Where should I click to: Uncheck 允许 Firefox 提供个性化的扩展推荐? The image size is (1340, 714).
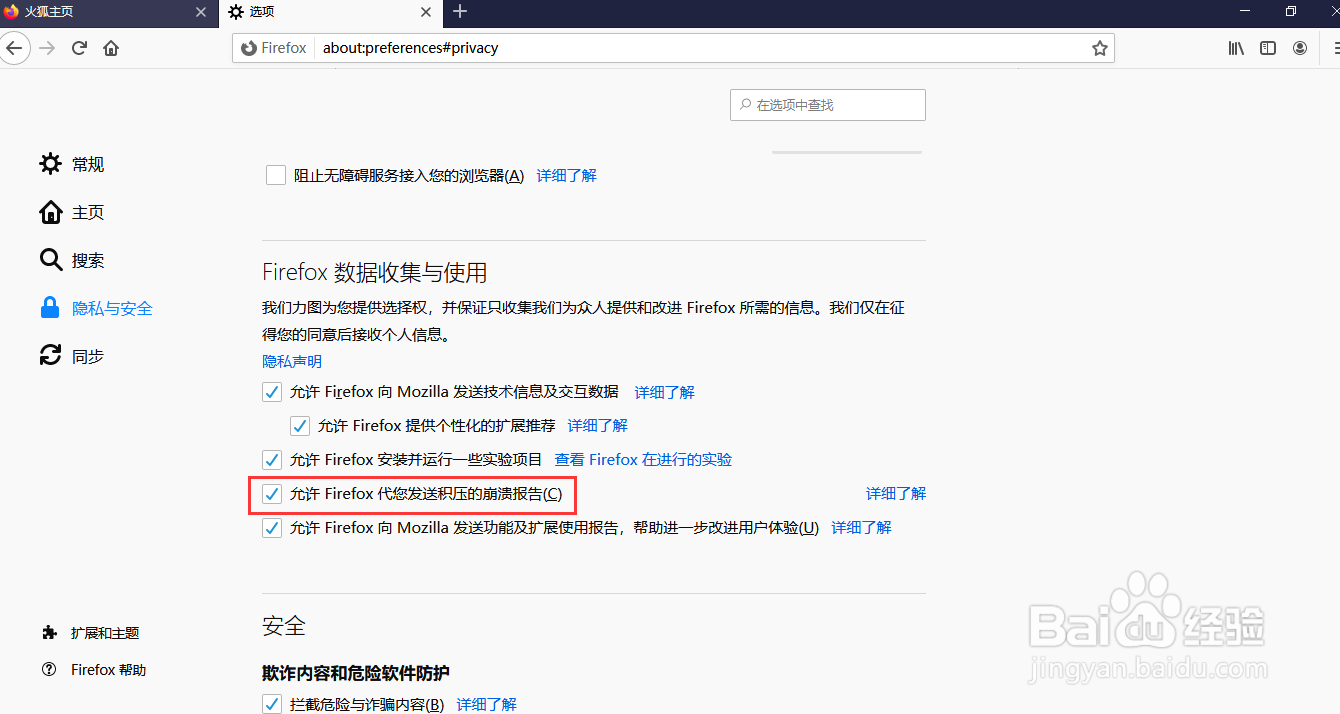(x=300, y=426)
